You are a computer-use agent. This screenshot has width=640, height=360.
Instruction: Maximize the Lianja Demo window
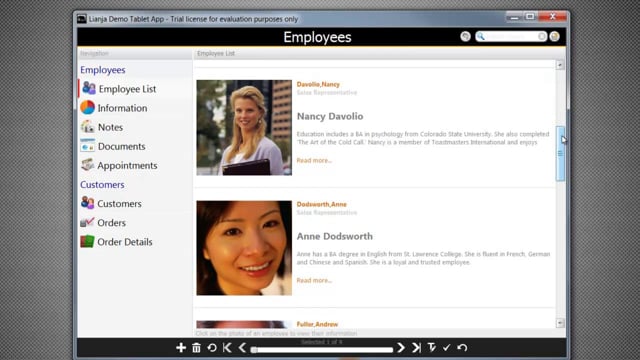click(530, 17)
